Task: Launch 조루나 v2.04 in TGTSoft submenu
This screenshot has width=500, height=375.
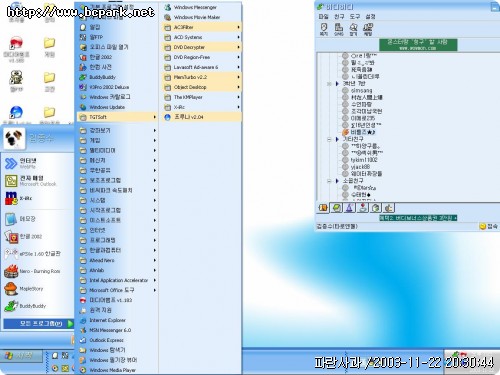Action: pos(201,117)
